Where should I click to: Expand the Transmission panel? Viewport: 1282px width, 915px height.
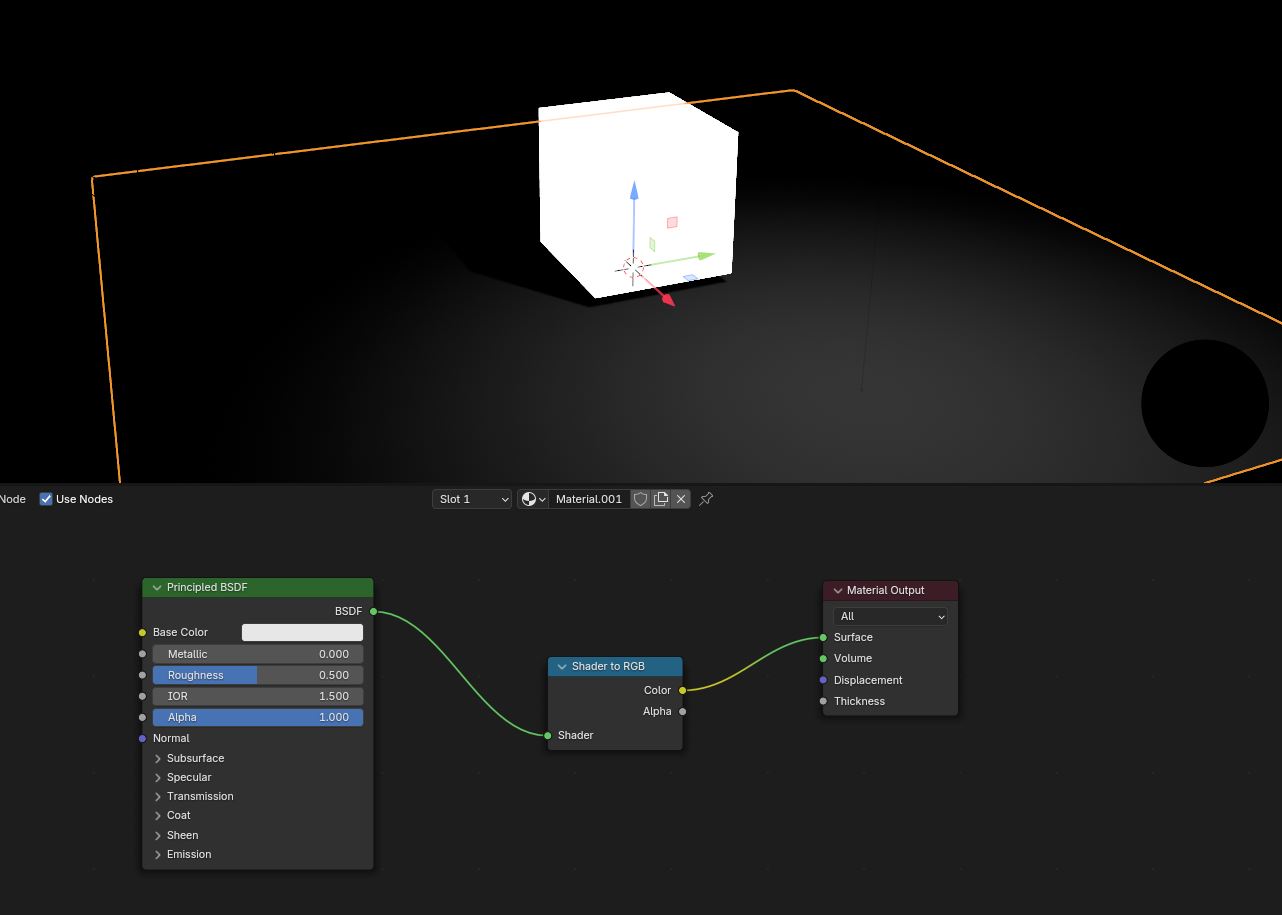(158, 796)
